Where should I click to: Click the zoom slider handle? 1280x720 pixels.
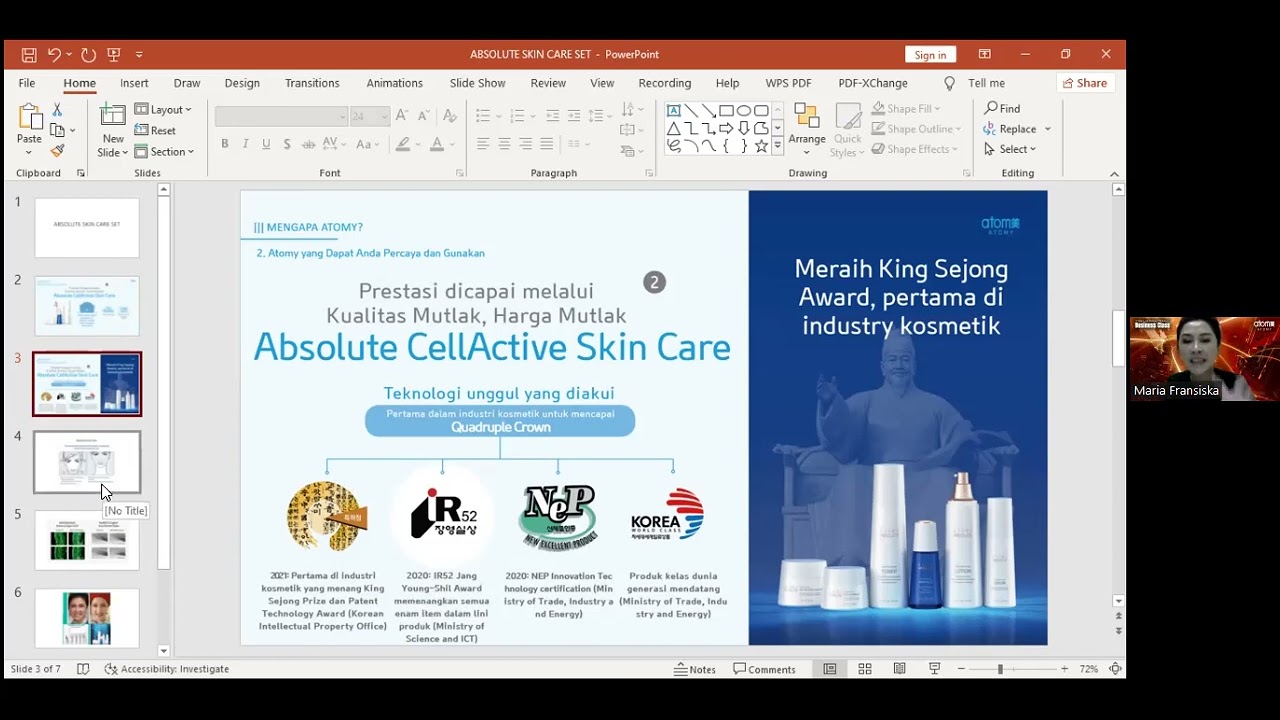1000,669
